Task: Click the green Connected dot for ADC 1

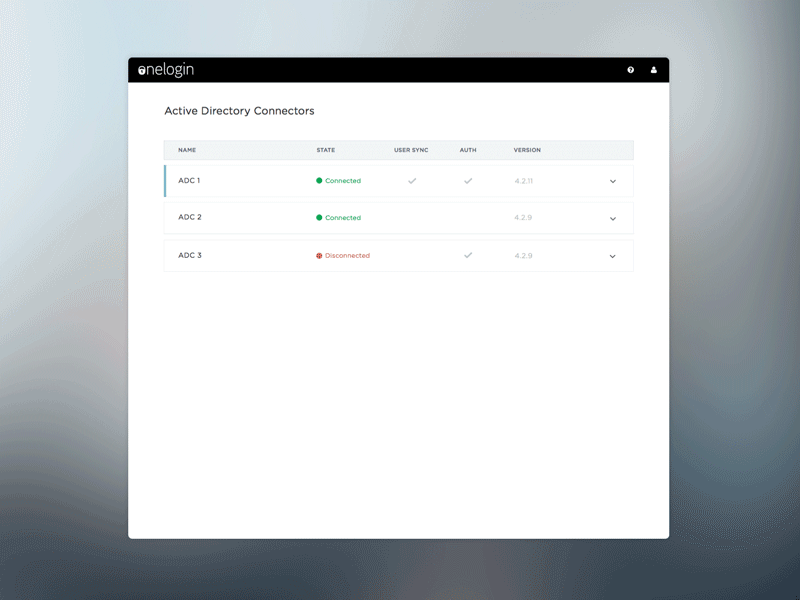Action: point(319,181)
